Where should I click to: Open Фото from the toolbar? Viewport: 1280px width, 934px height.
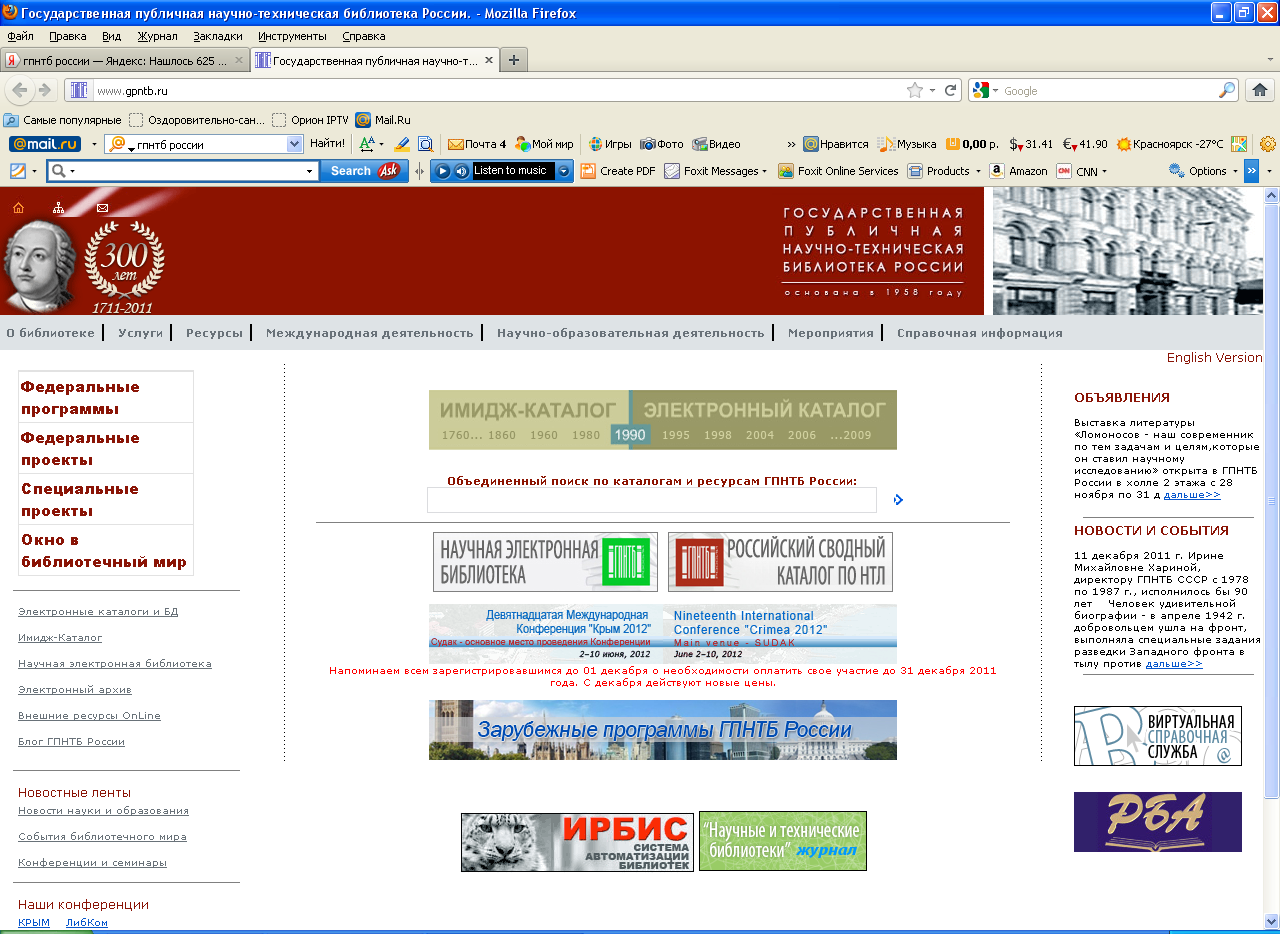pos(662,144)
